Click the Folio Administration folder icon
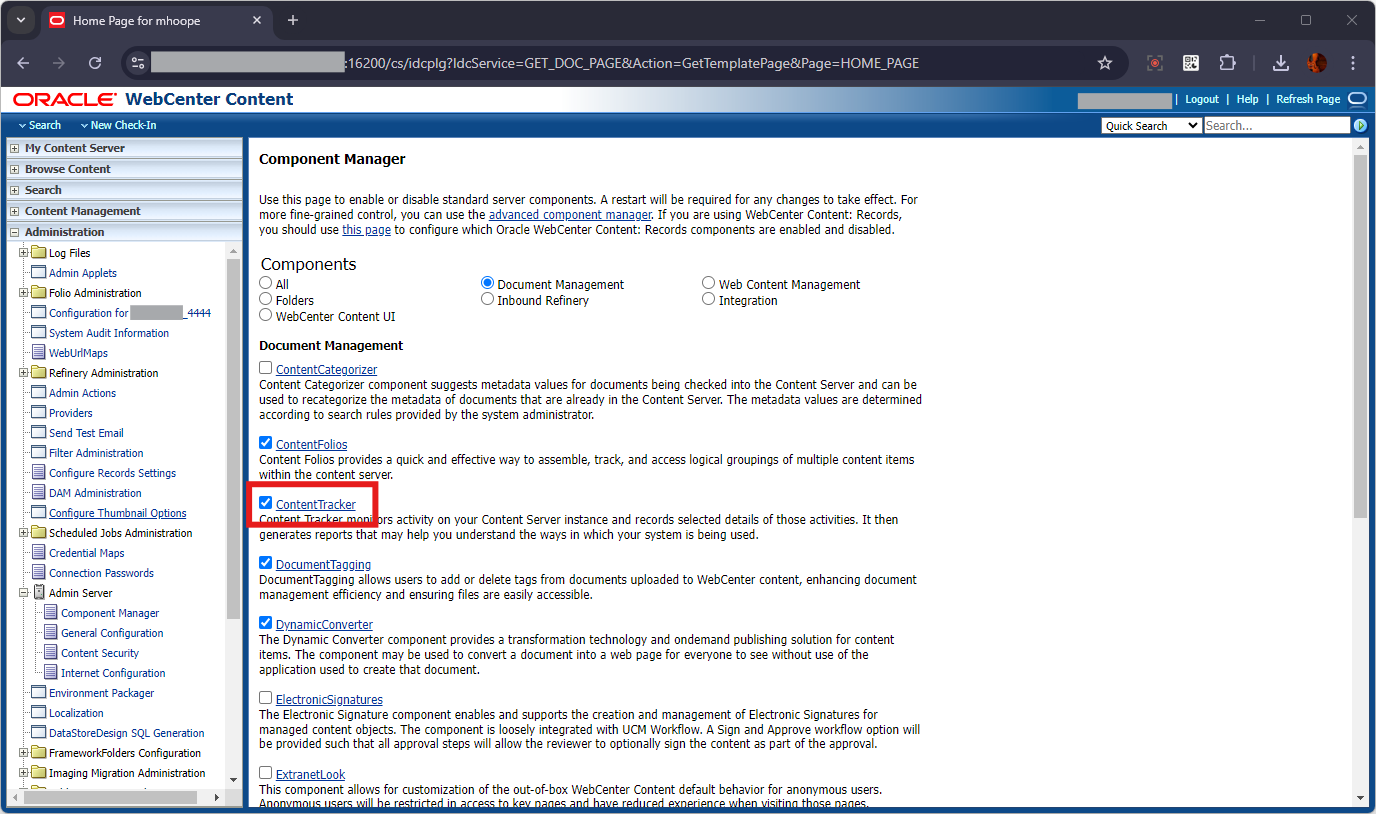The height and width of the screenshot is (814, 1376). (39, 293)
